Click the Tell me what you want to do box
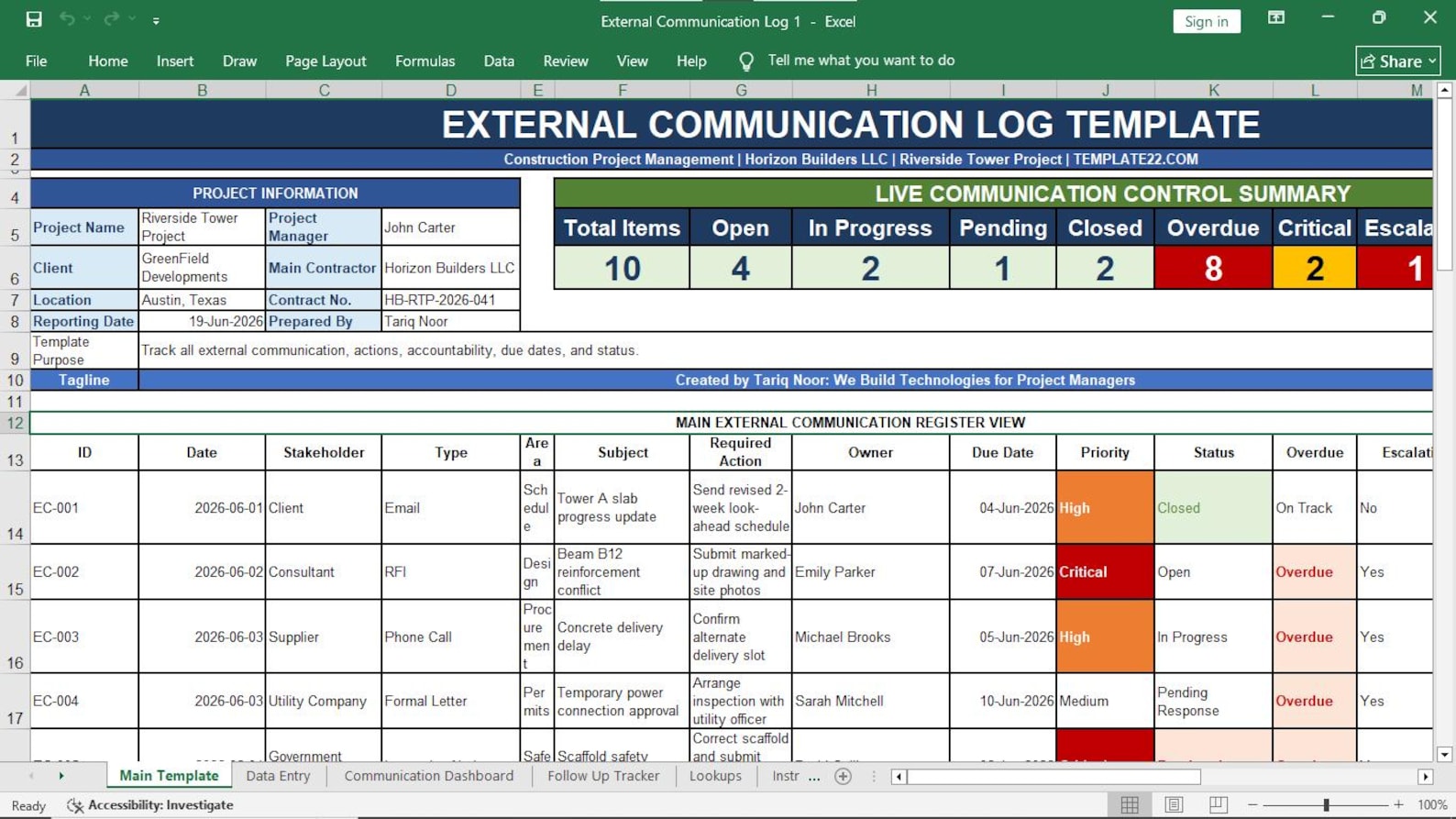Screen dimensions: 1456x819 [x=861, y=61]
